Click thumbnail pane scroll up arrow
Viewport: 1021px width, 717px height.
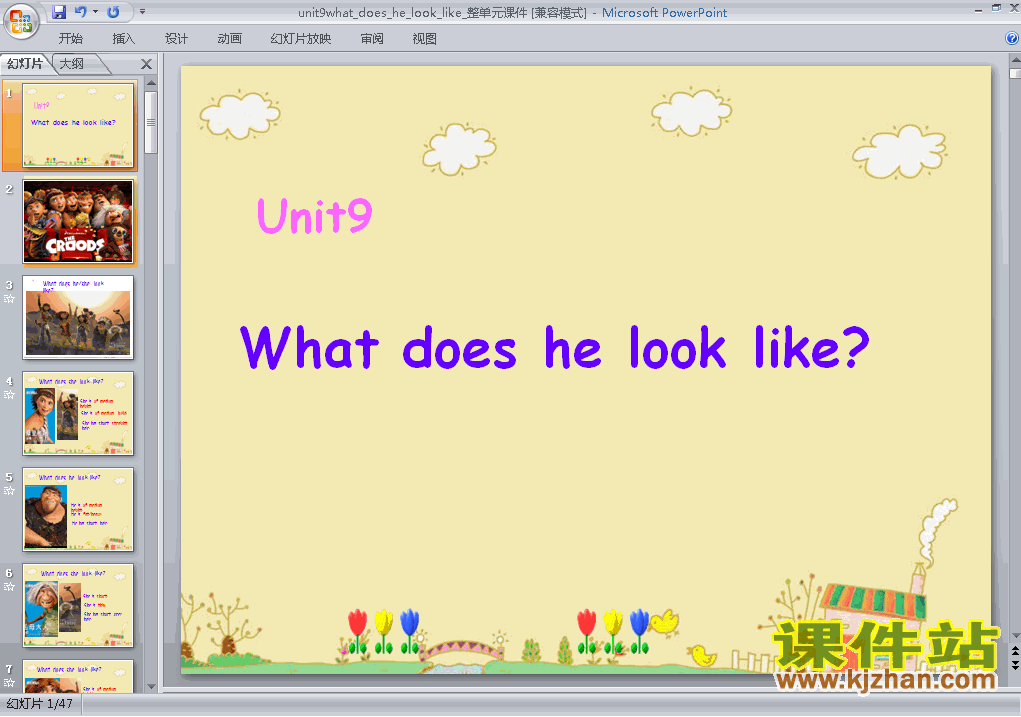tap(151, 83)
